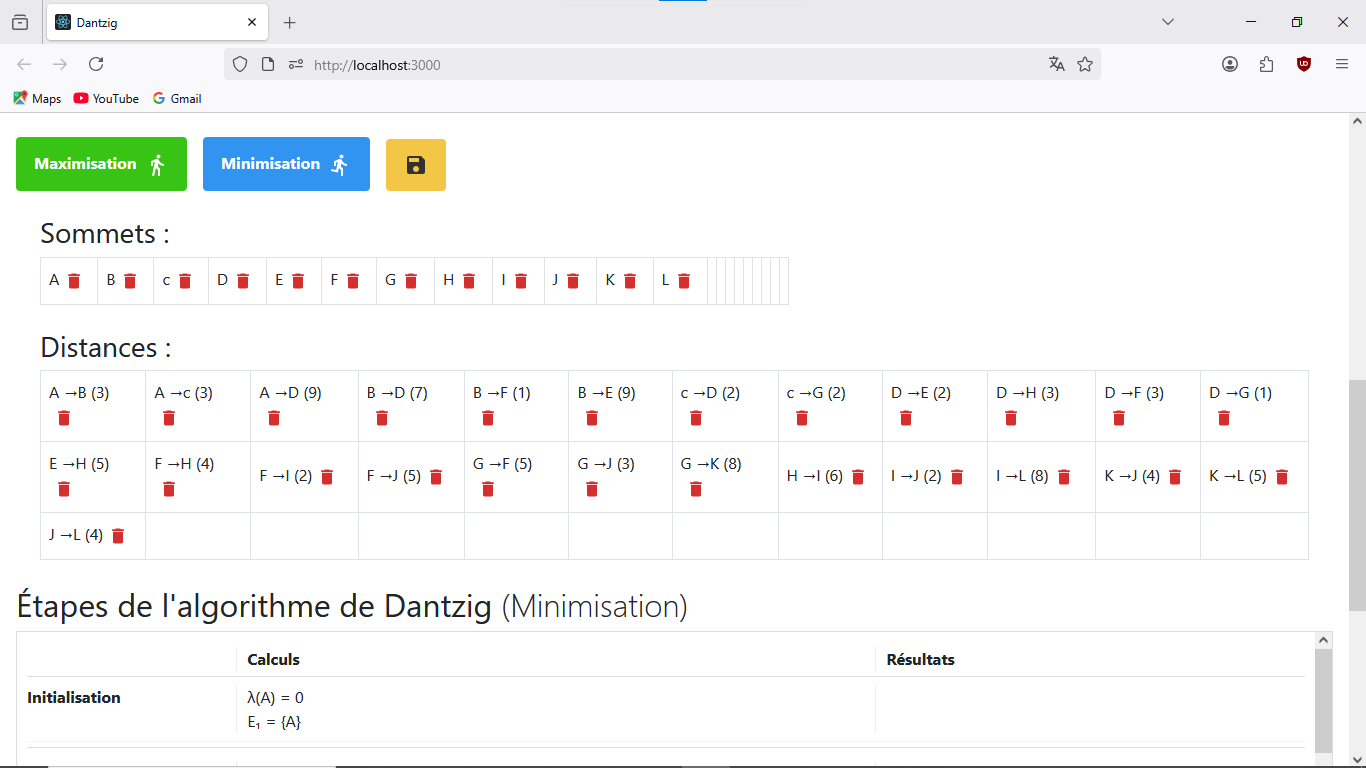Open the Maps bookmark
The image size is (1366, 768).
[x=37, y=99]
